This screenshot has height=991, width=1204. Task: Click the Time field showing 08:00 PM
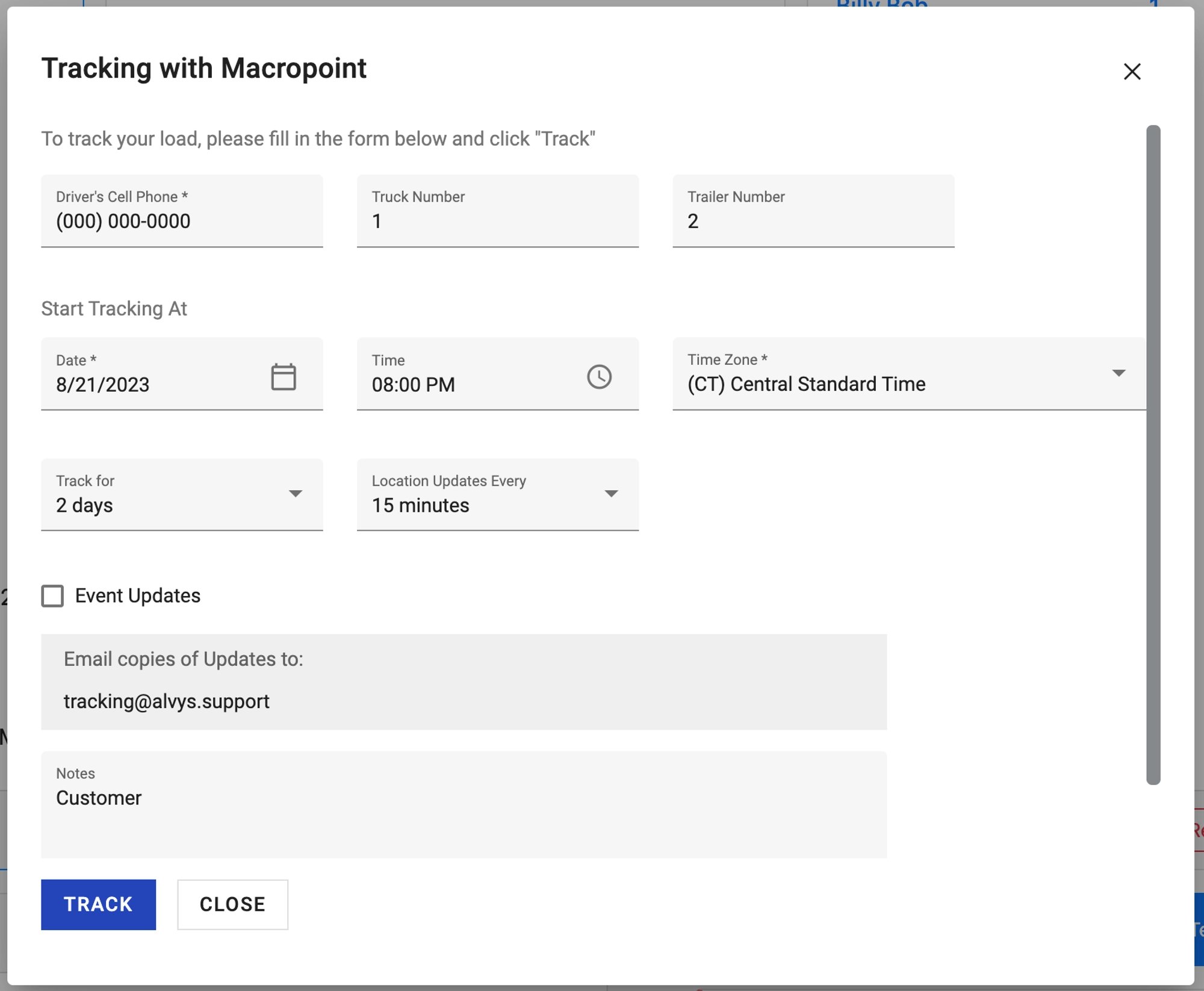(498, 374)
